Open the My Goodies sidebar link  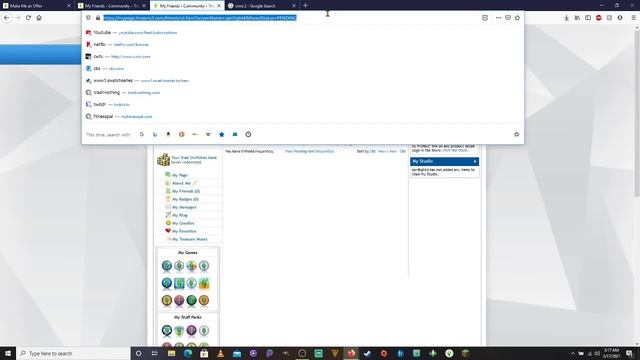[183, 223]
